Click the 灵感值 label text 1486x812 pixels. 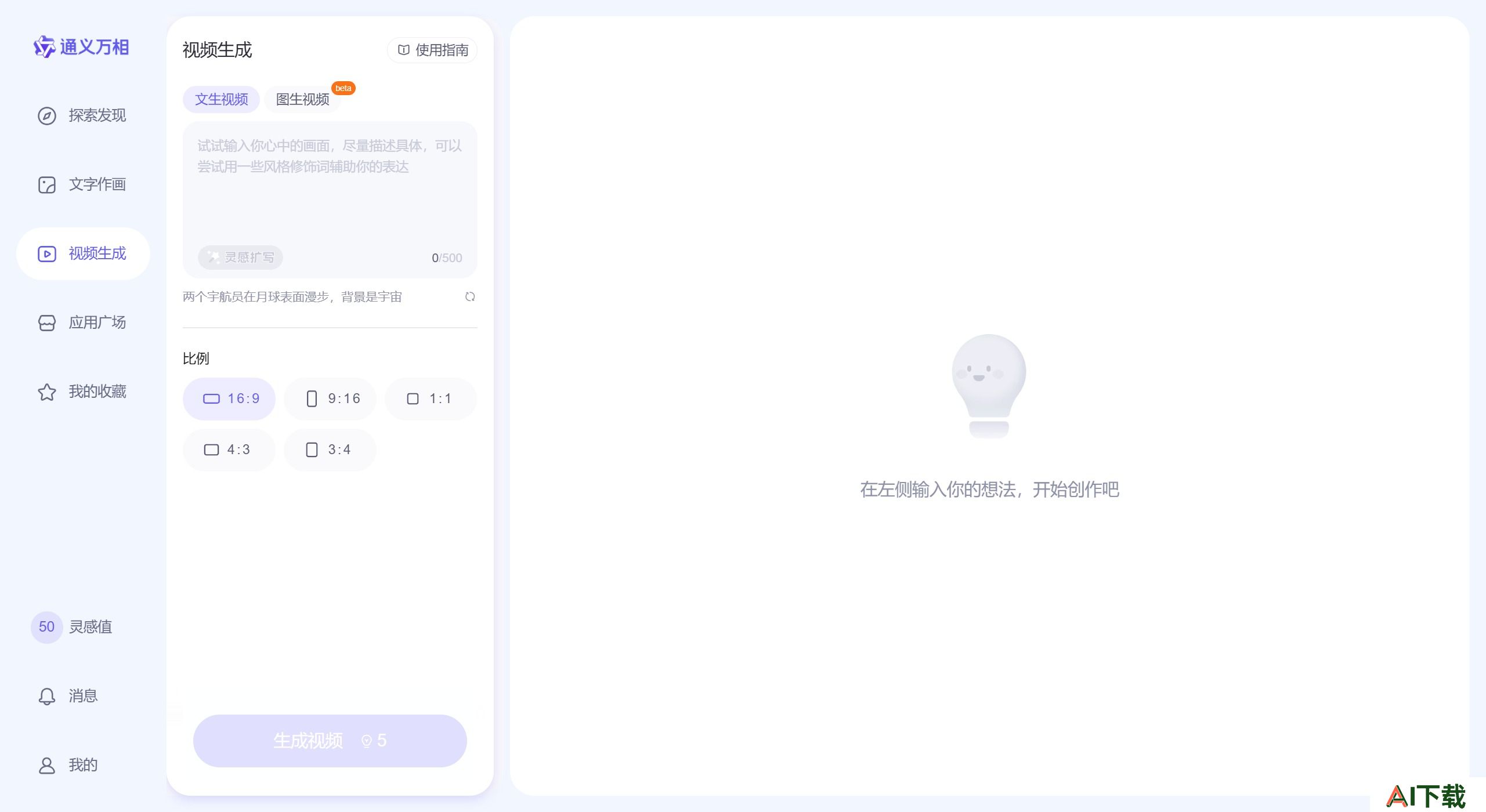pyautogui.click(x=91, y=627)
